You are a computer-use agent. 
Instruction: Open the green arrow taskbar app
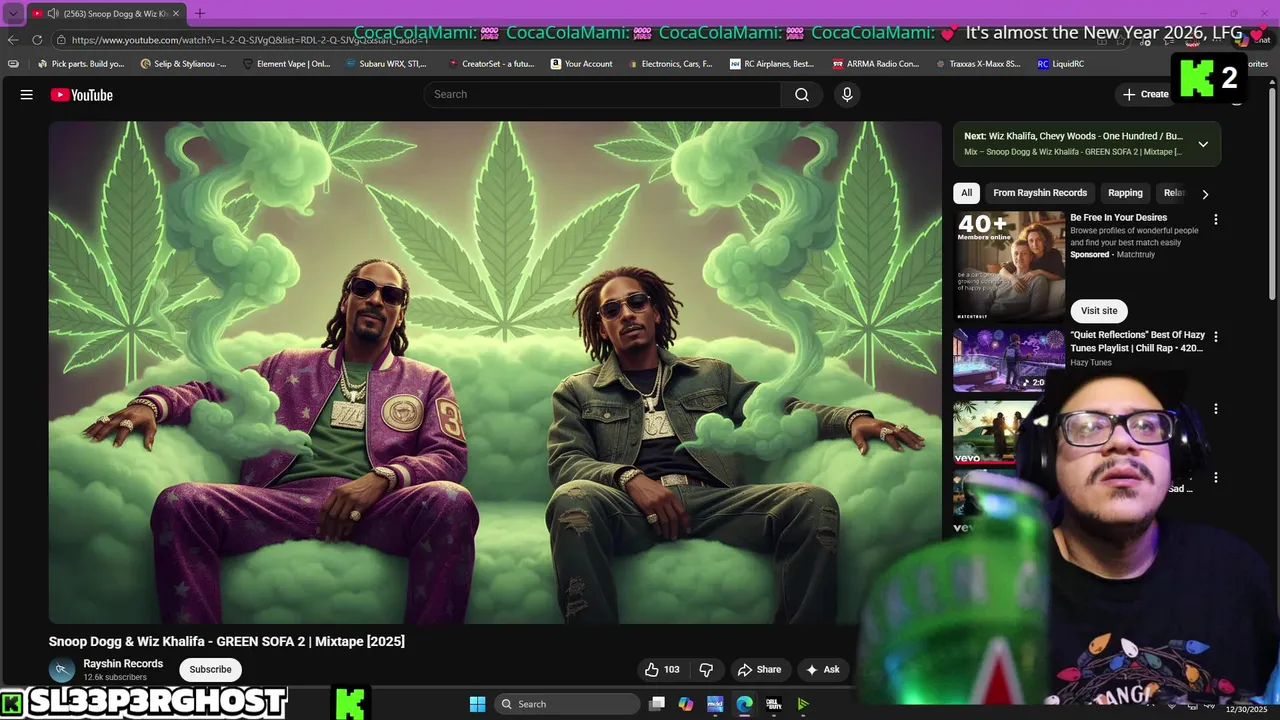[x=802, y=704]
